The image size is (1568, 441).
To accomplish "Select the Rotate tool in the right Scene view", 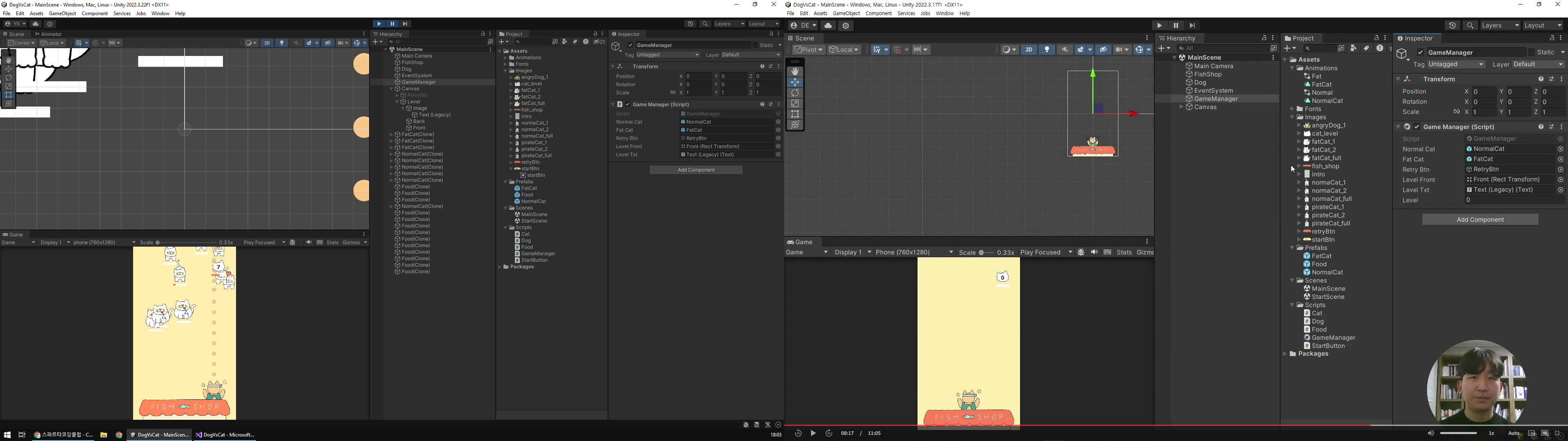I will tap(795, 93).
